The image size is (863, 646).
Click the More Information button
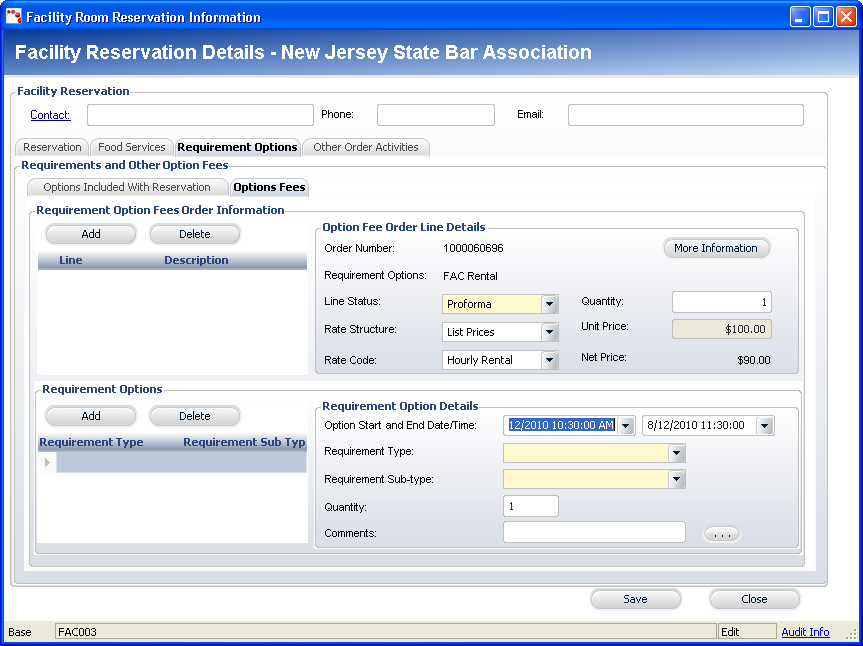click(x=716, y=248)
